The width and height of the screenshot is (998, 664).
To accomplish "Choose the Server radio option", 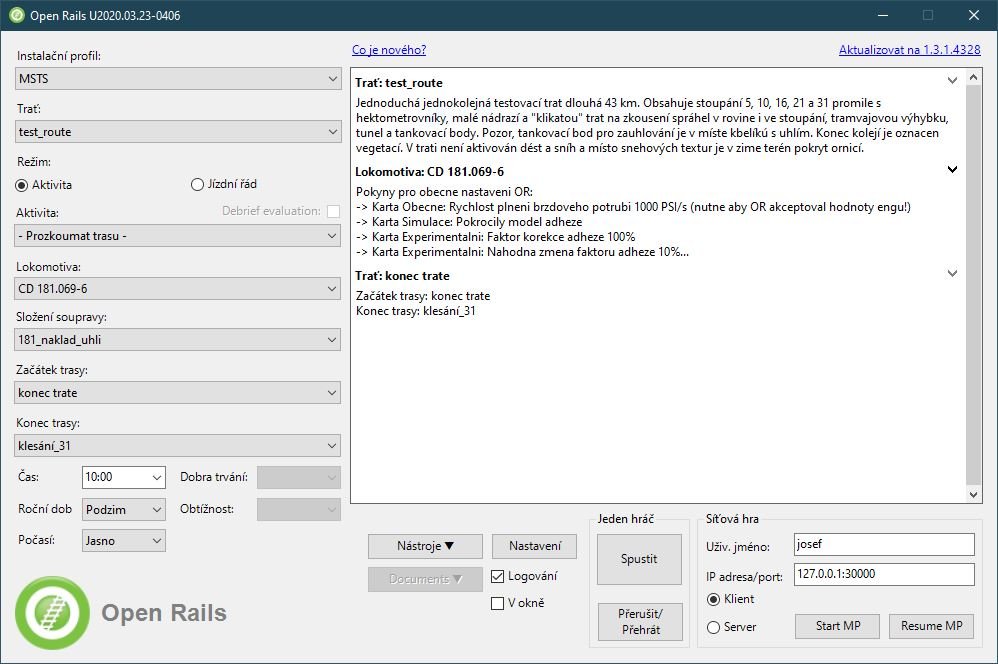I will pos(713,627).
